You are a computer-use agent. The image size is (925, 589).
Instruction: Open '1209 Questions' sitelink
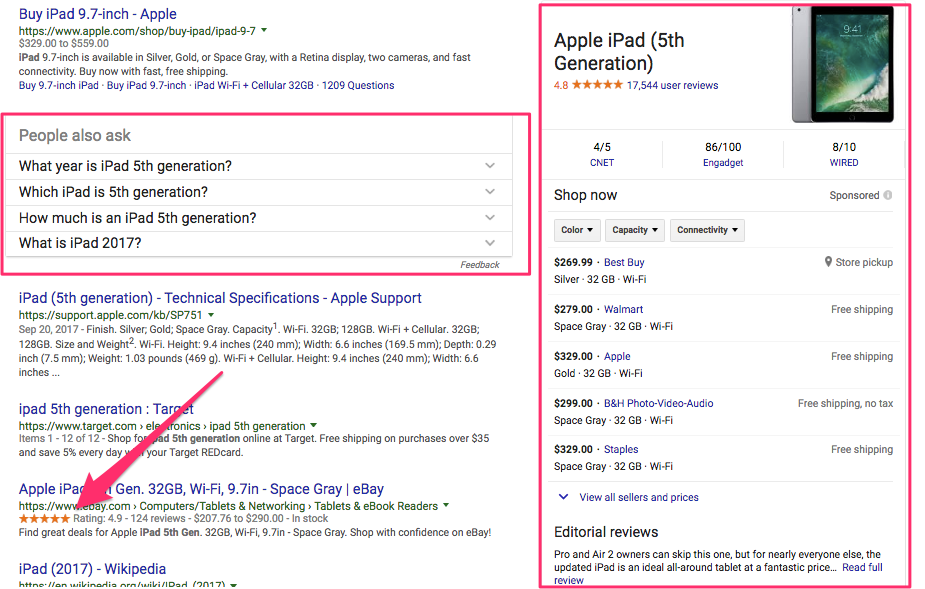tap(358, 85)
